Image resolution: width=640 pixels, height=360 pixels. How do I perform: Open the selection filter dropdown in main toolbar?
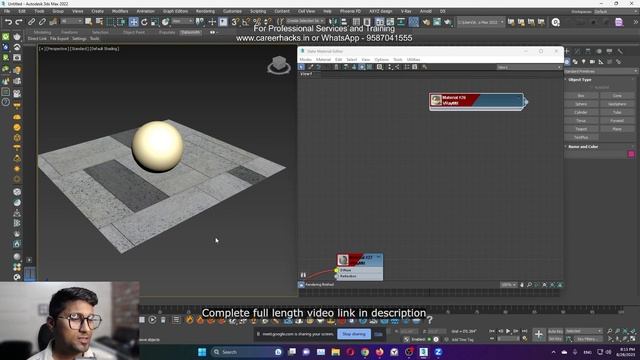click(71, 21)
